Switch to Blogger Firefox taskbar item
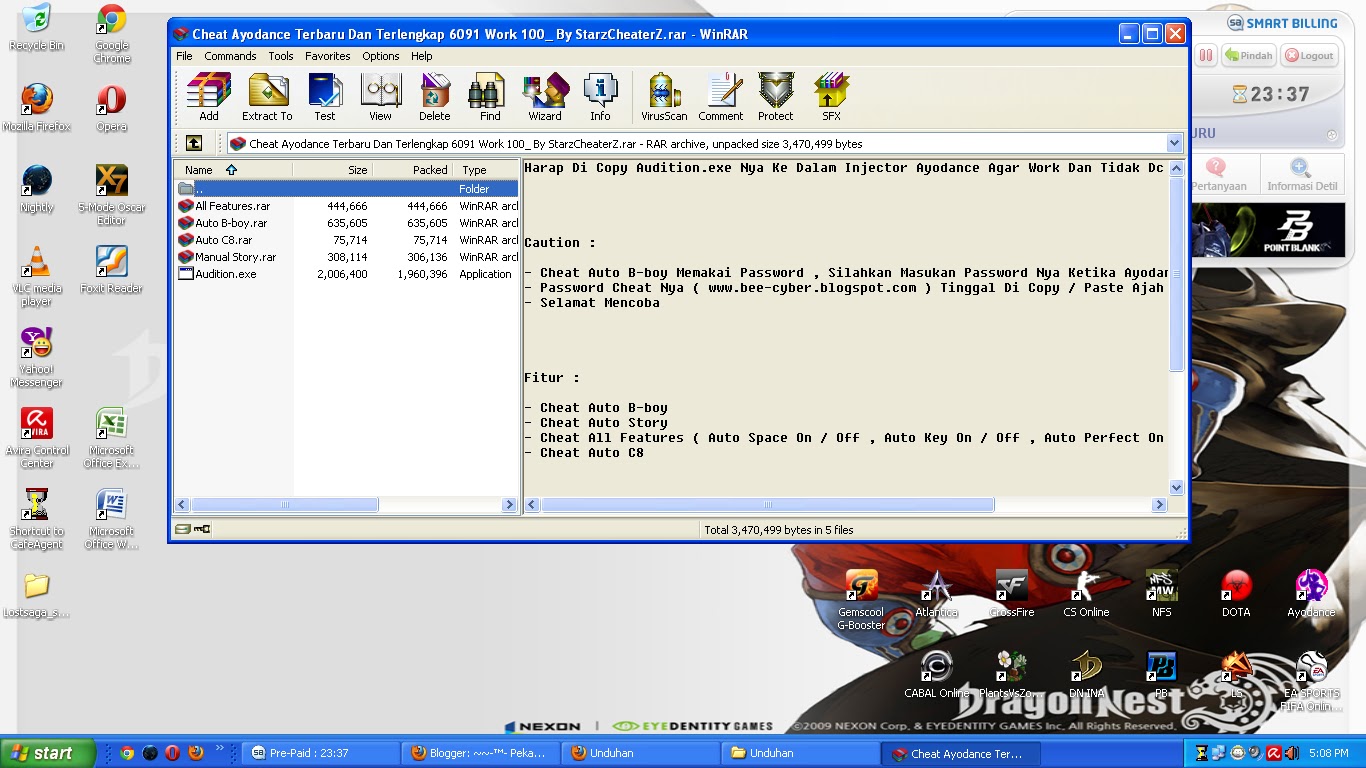This screenshot has width=1366, height=768. pyautogui.click(x=480, y=753)
